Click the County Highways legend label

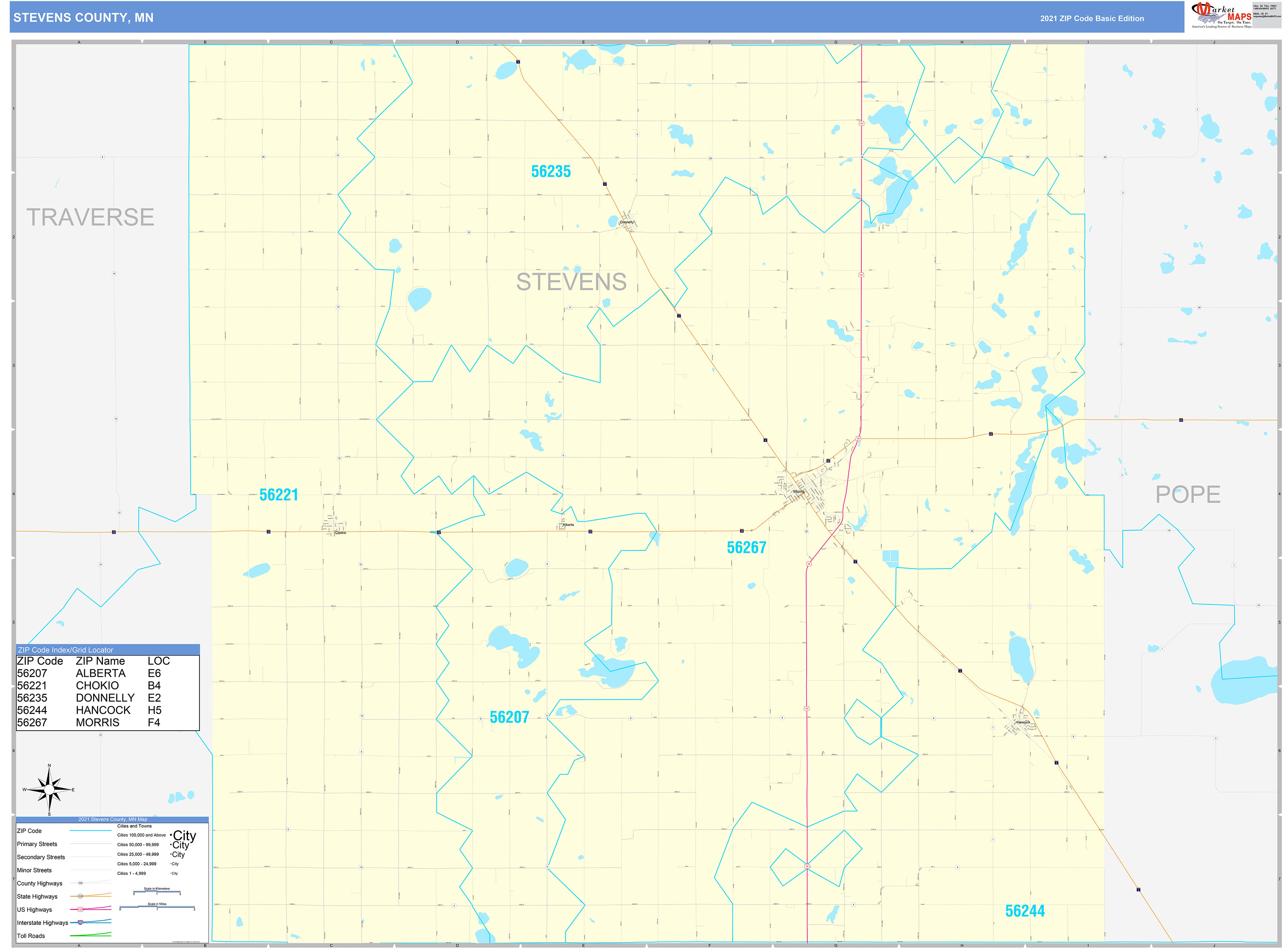40,884
